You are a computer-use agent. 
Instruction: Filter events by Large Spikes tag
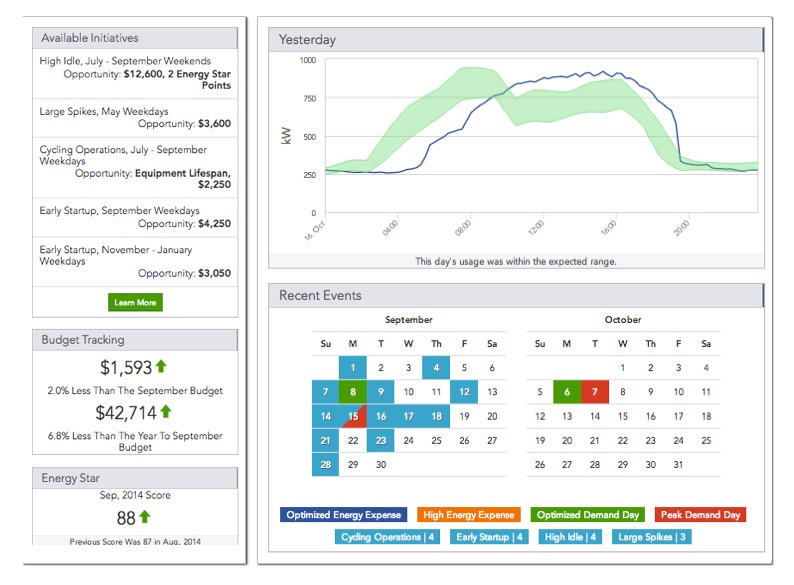click(x=650, y=537)
